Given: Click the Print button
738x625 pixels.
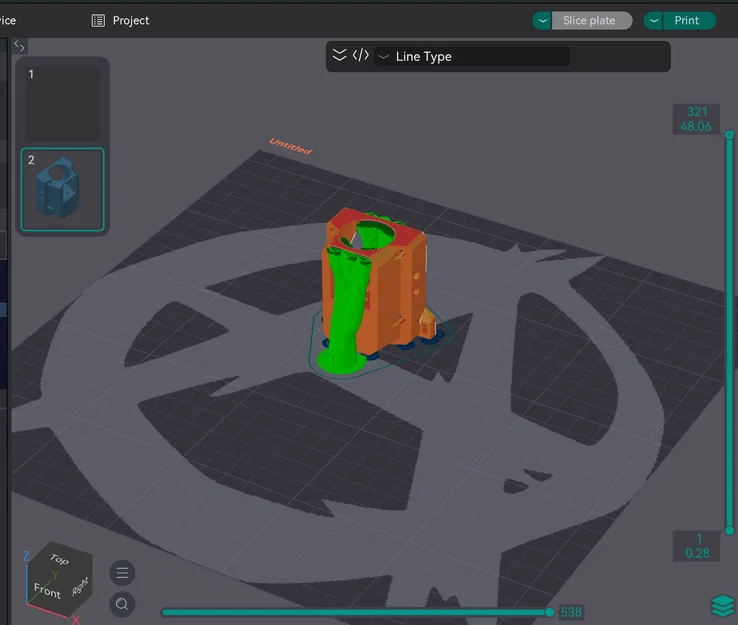Looking at the screenshot, I should (689, 21).
